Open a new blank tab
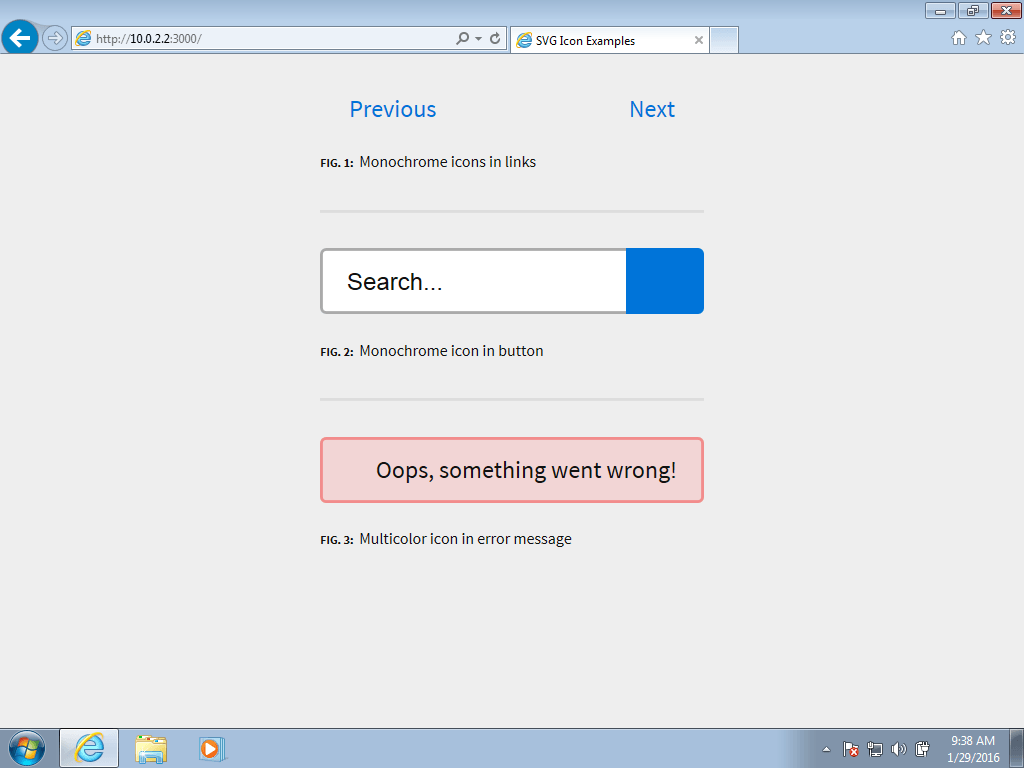 (724, 40)
